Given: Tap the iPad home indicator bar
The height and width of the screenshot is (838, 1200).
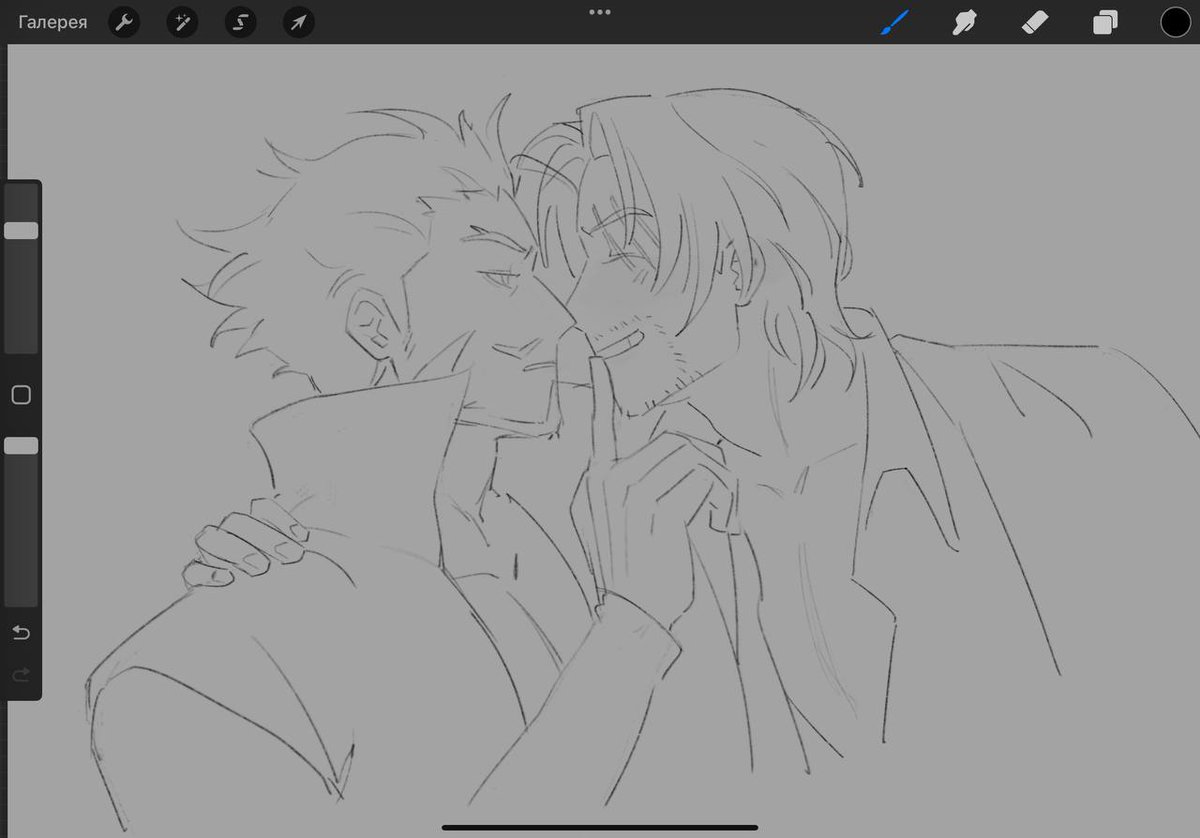Looking at the screenshot, I should point(600,828).
